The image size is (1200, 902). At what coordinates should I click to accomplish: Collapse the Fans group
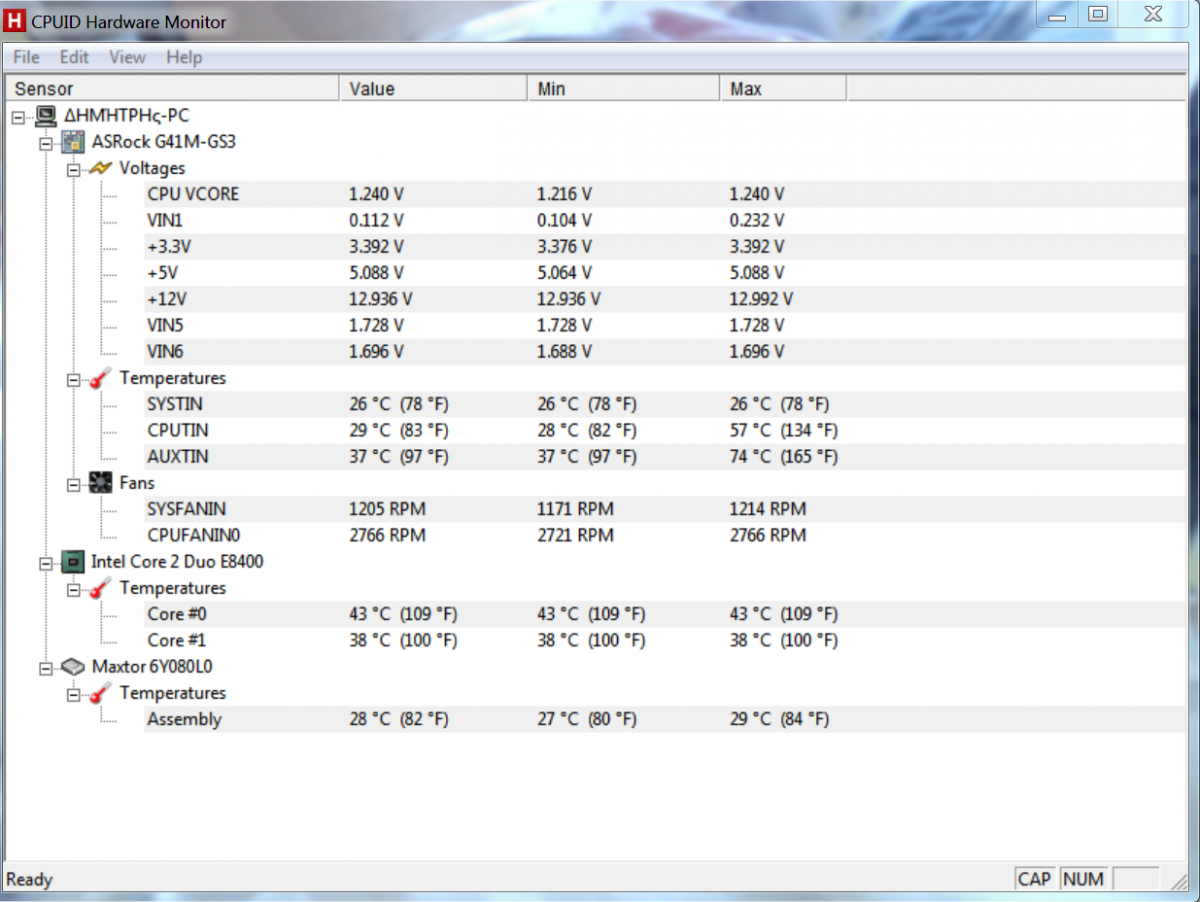click(x=73, y=484)
